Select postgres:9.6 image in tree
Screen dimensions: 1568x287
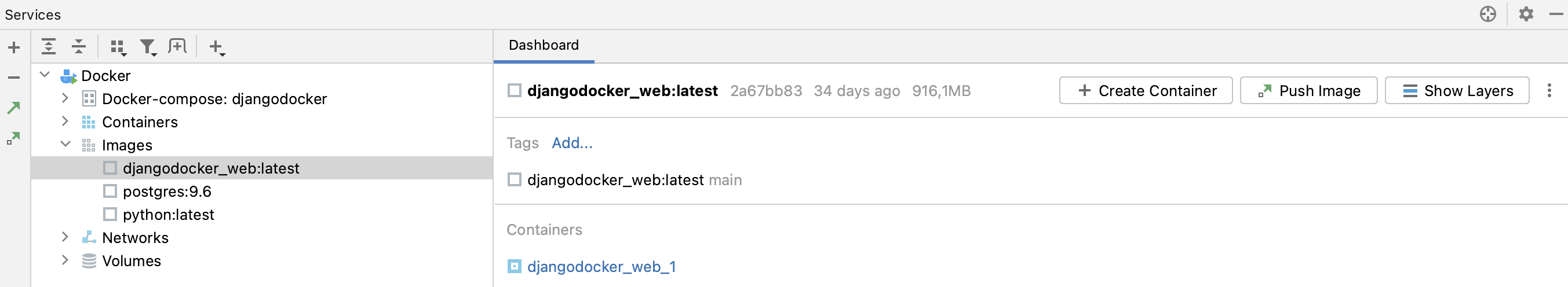pyautogui.click(x=167, y=192)
